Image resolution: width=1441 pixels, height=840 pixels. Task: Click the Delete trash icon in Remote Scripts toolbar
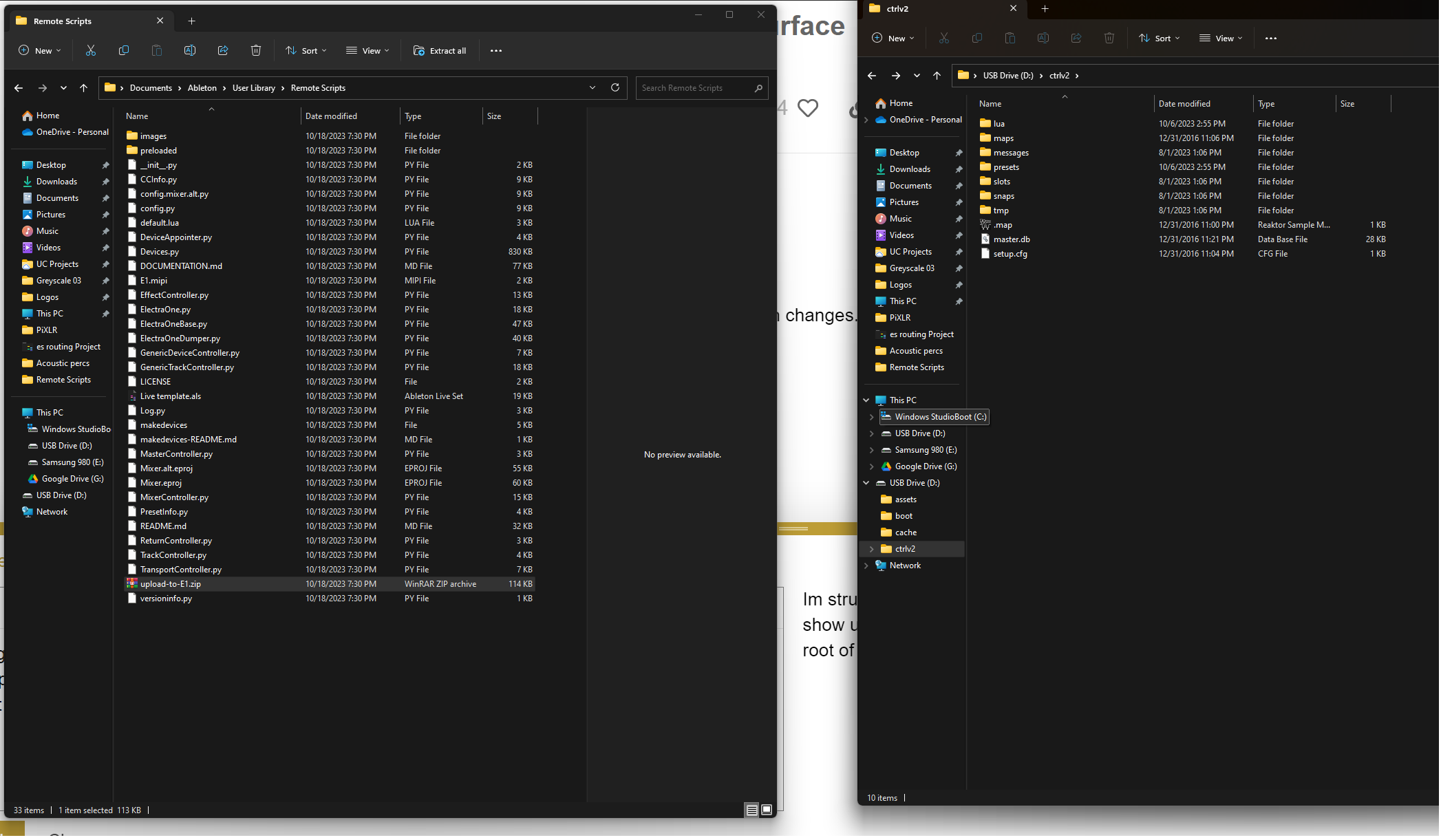(256, 51)
